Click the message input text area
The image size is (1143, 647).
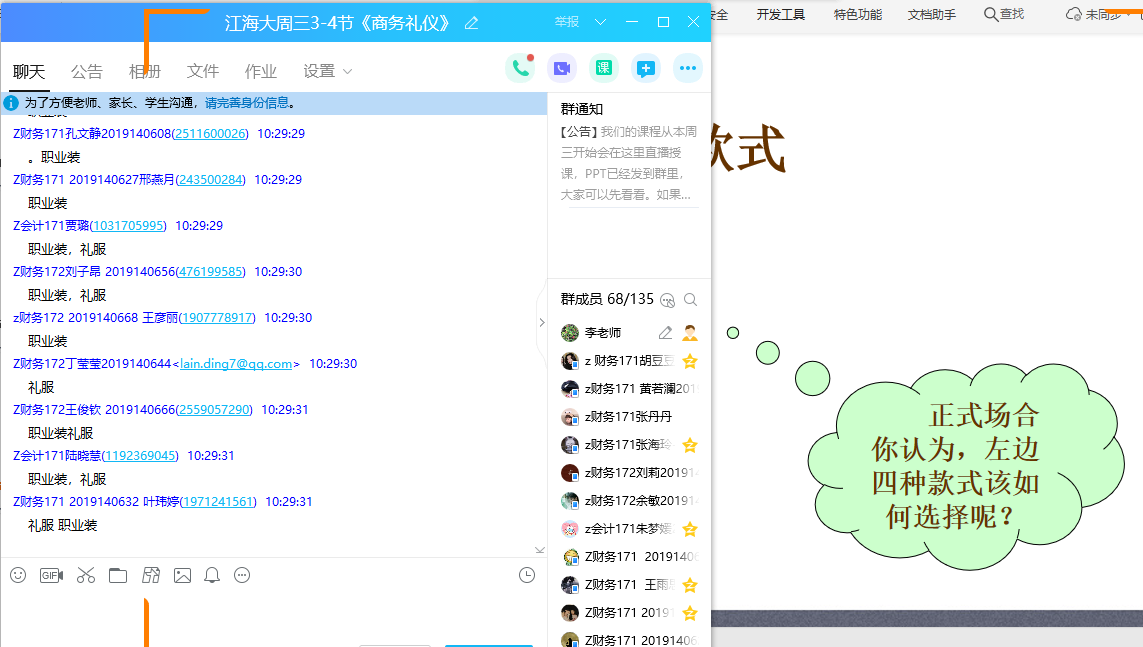pyautogui.click(x=270, y=615)
